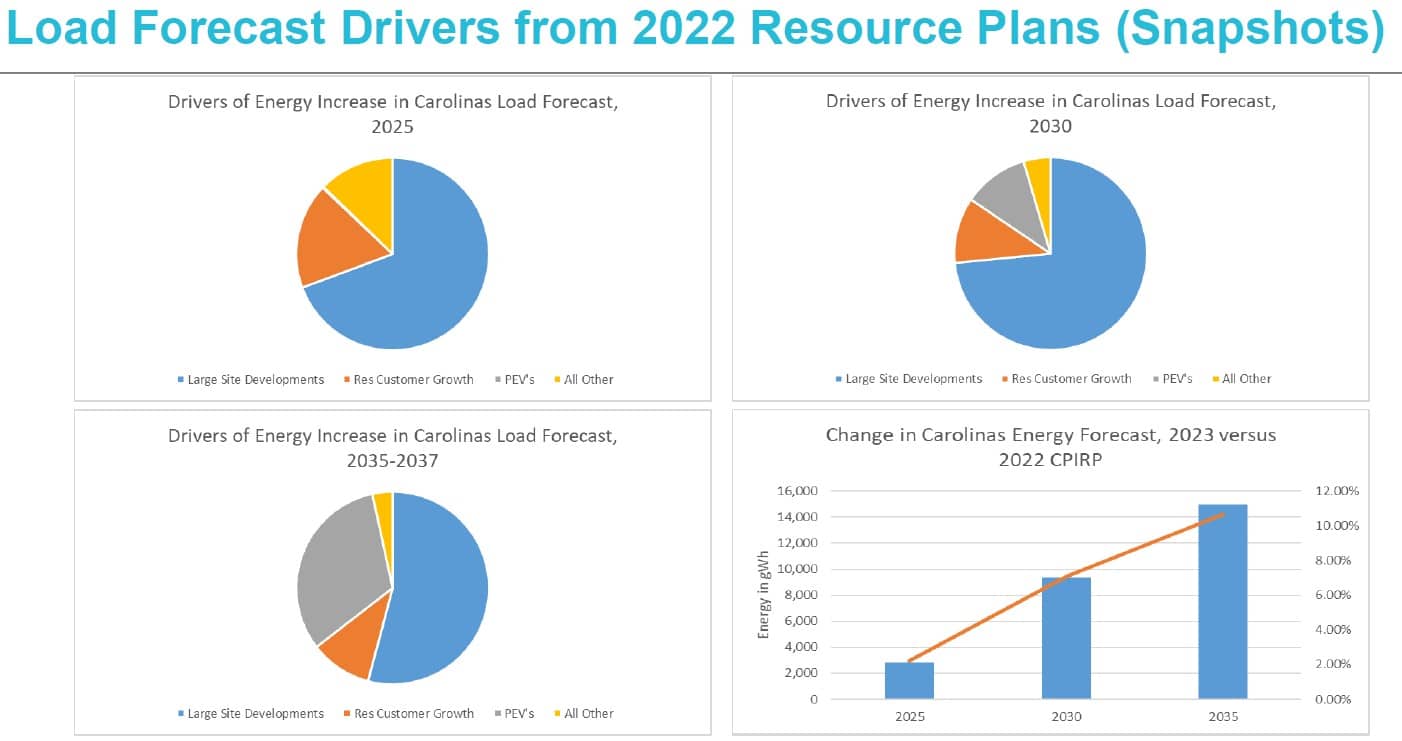
Task: Click the tallest bar for 2035
Action: coord(1222,600)
